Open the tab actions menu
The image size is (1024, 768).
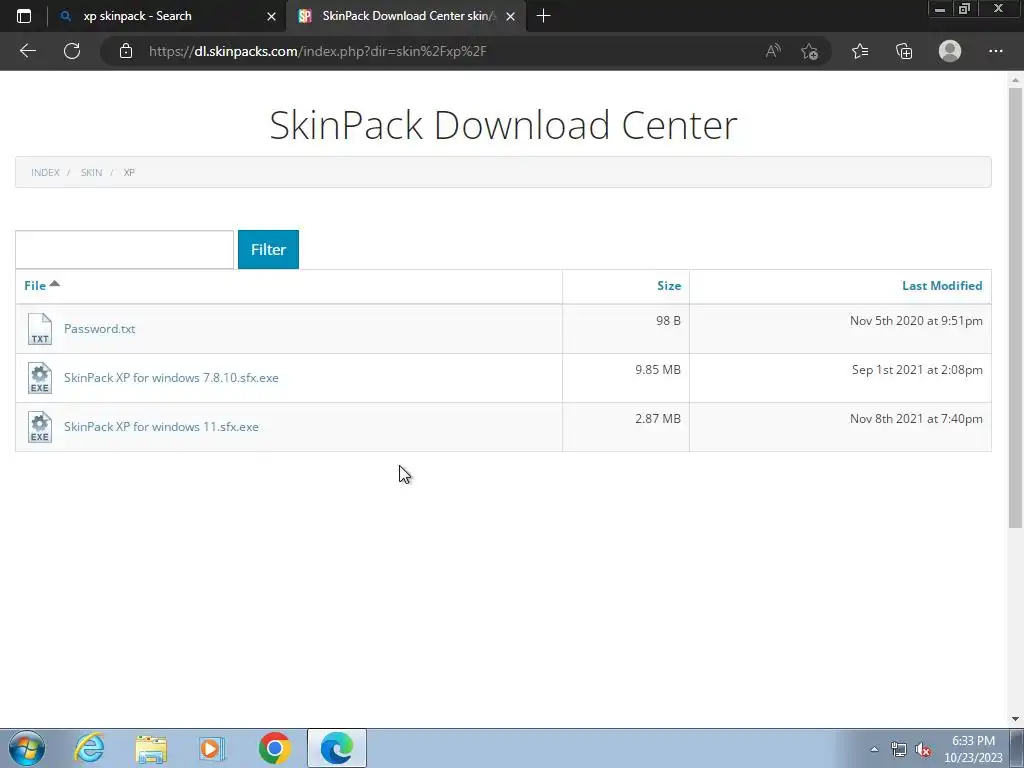24,16
